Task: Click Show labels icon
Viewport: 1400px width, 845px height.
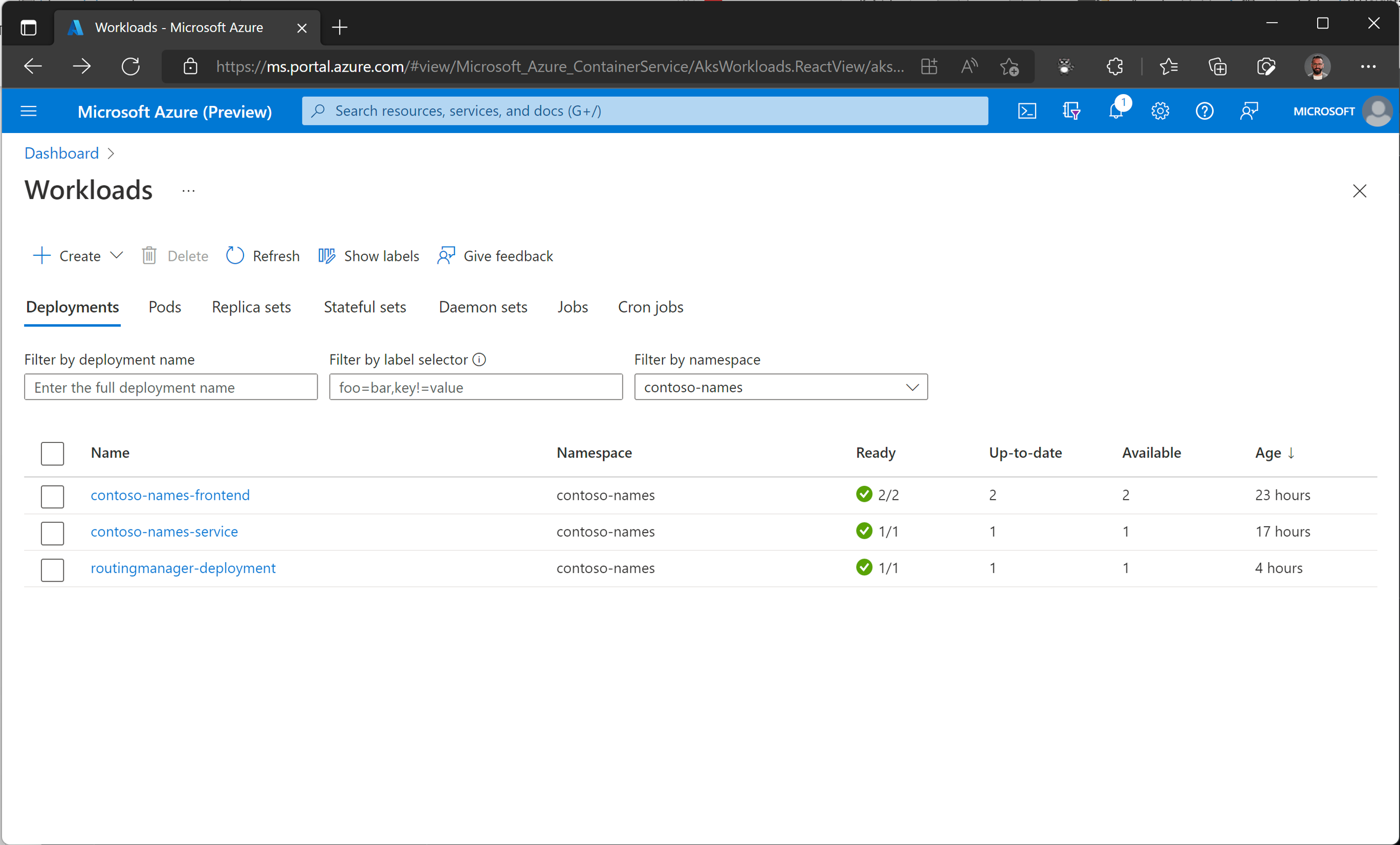Action: pyautogui.click(x=326, y=256)
